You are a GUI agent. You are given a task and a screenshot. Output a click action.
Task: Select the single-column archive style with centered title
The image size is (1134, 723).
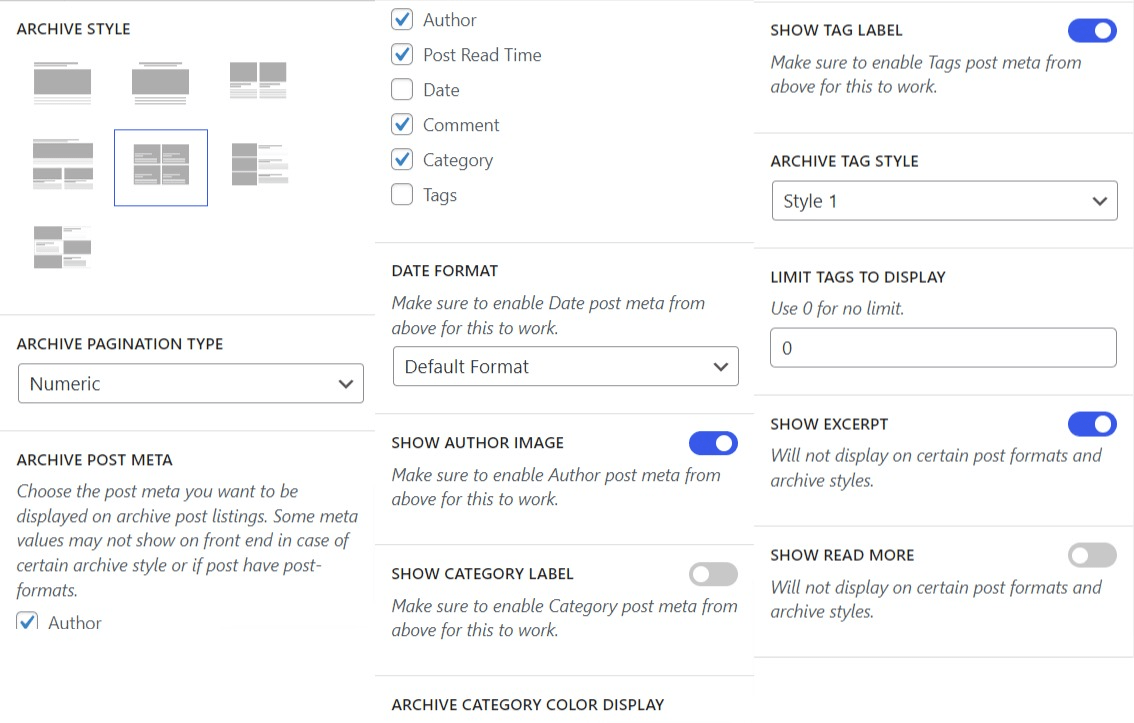click(161, 83)
